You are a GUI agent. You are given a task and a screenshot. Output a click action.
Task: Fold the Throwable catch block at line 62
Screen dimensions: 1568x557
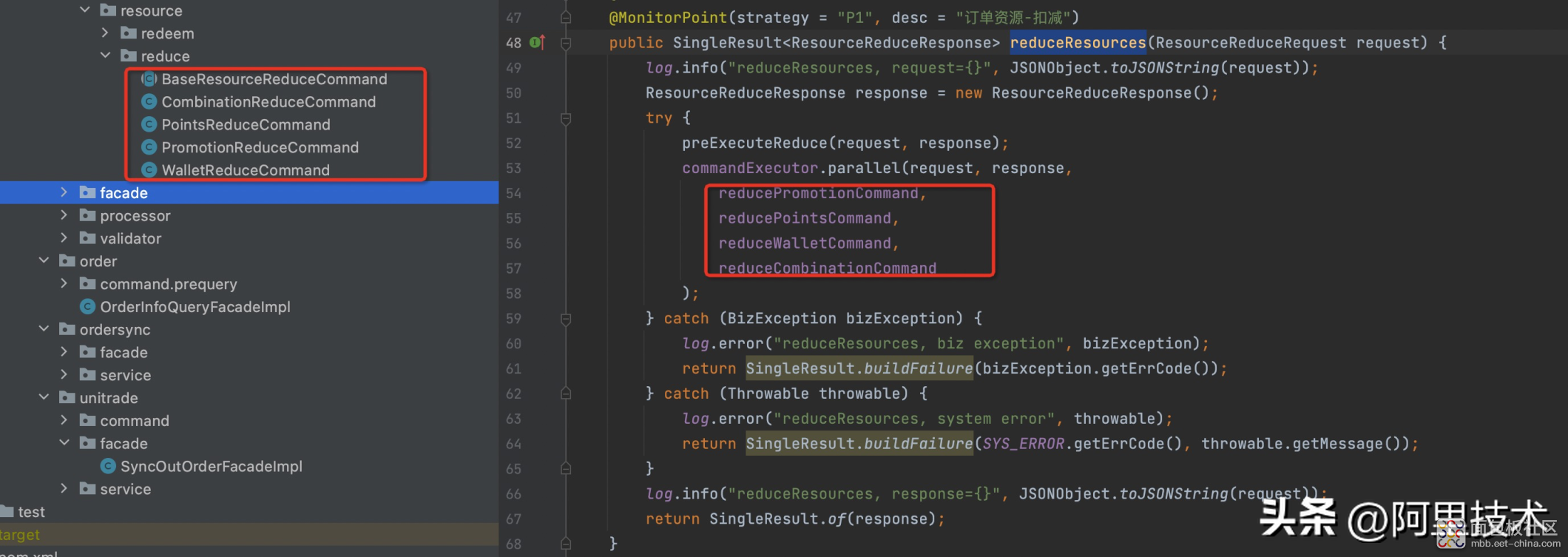pos(566,394)
